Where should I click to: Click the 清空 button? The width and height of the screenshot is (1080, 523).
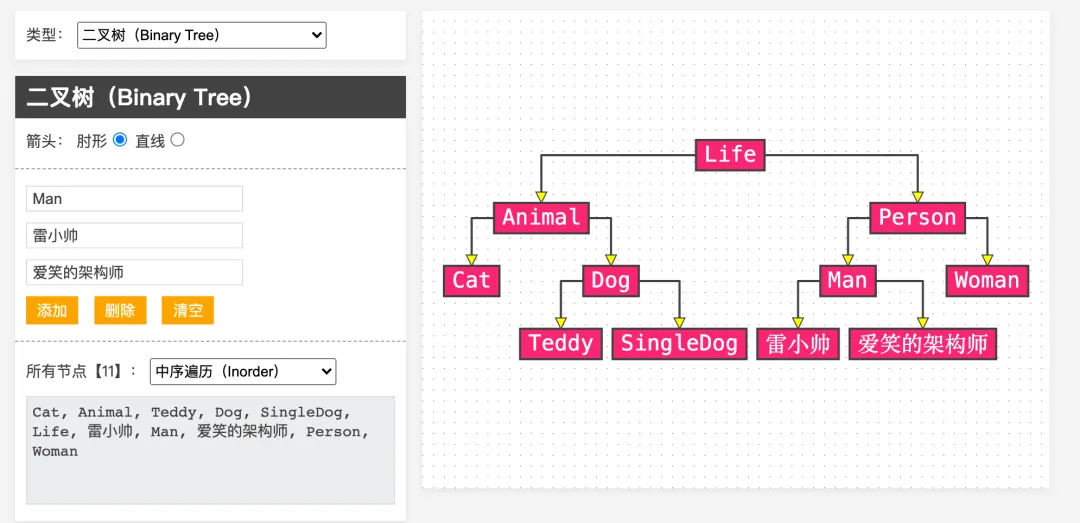pos(187,310)
